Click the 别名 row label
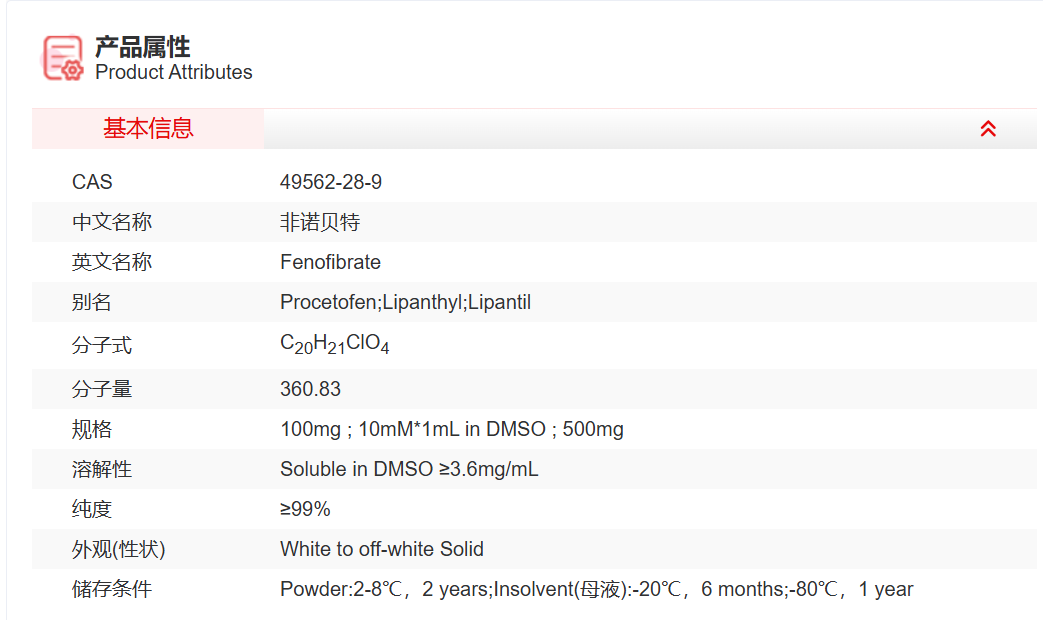The width and height of the screenshot is (1043, 620). pyautogui.click(x=92, y=302)
